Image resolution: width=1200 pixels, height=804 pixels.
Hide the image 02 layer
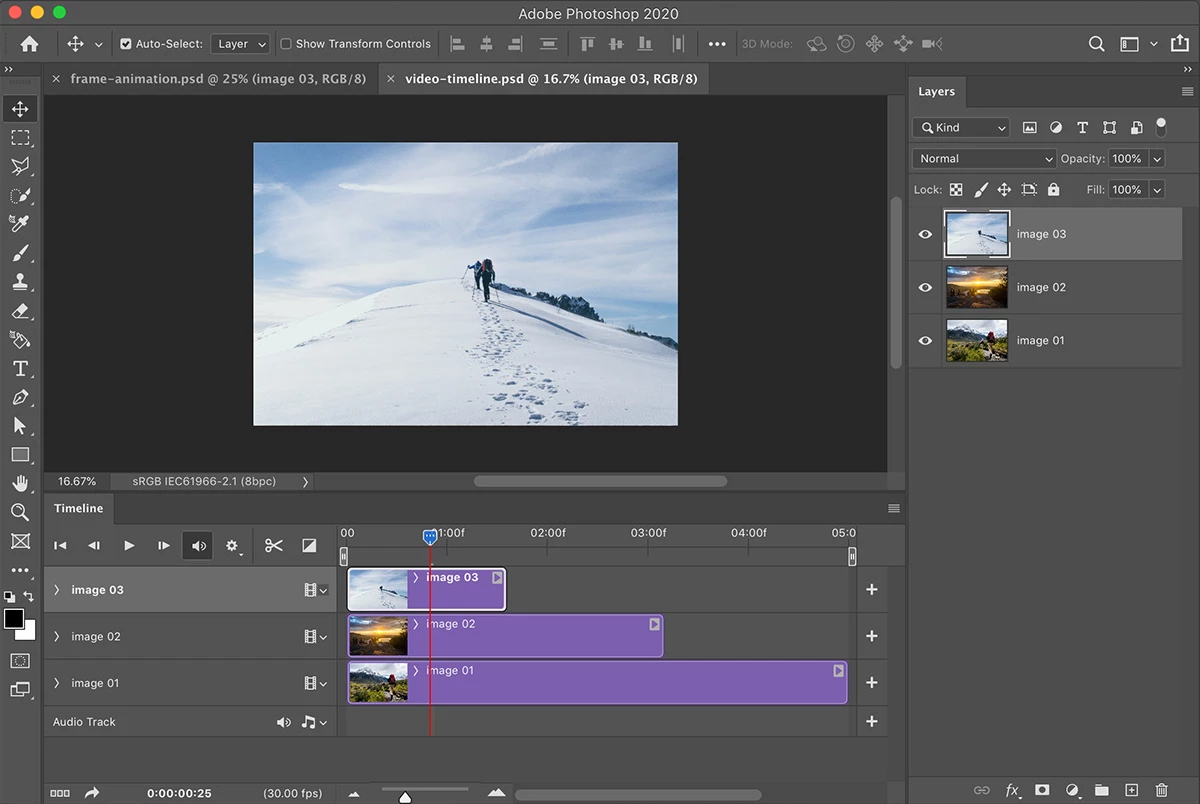pyautogui.click(x=925, y=288)
